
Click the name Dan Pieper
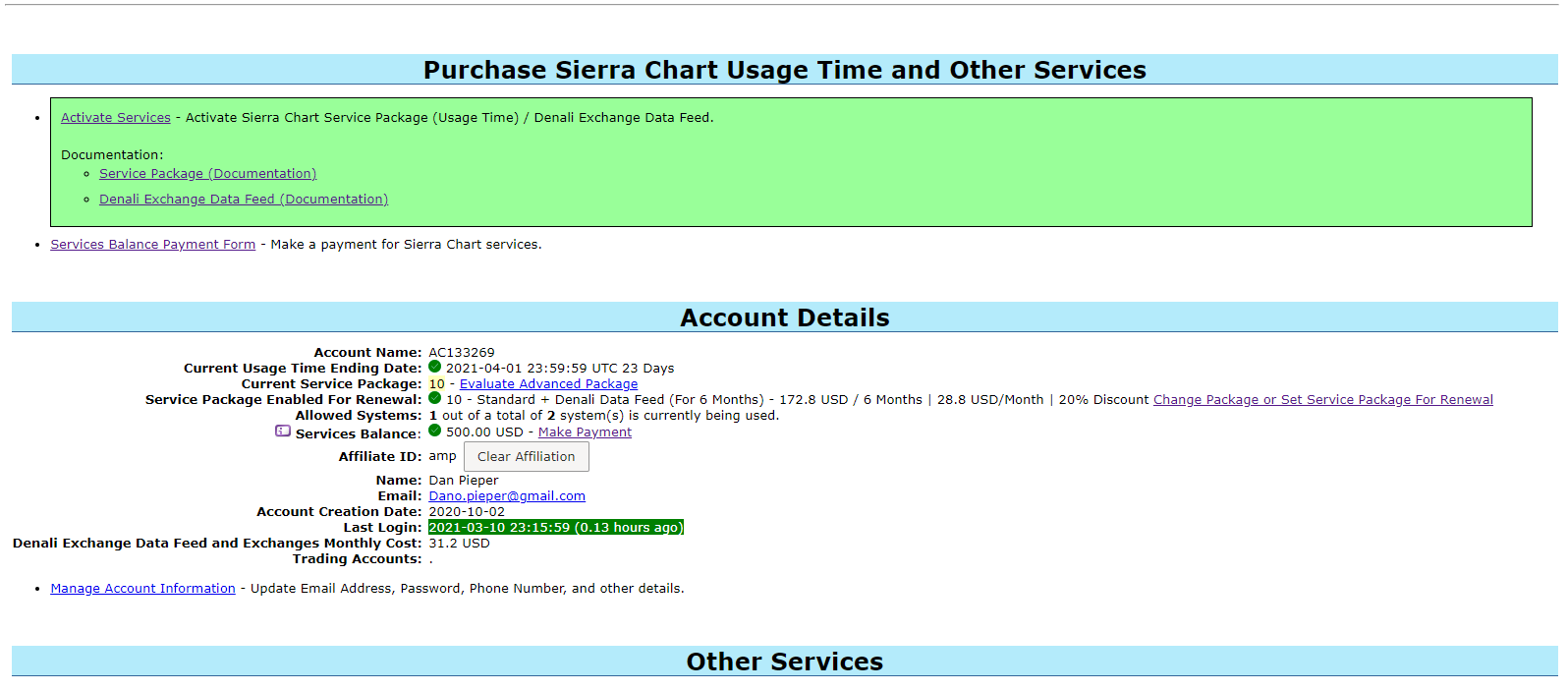464,480
